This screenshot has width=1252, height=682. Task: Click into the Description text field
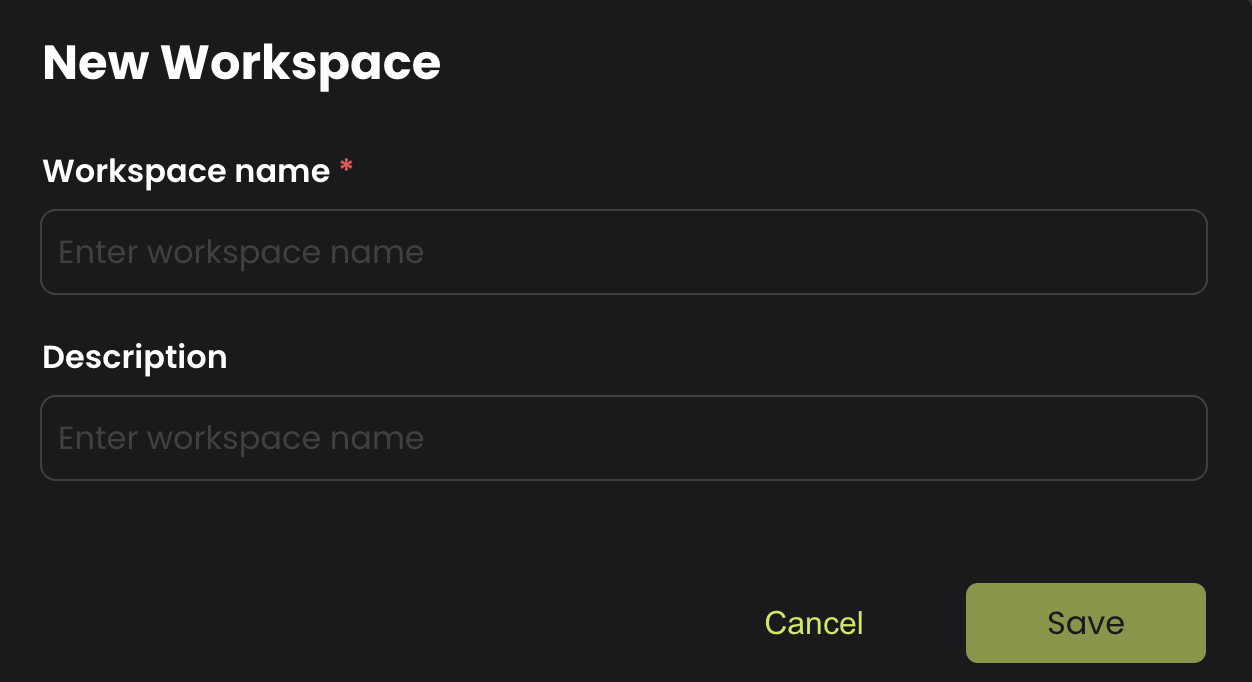tap(623, 438)
